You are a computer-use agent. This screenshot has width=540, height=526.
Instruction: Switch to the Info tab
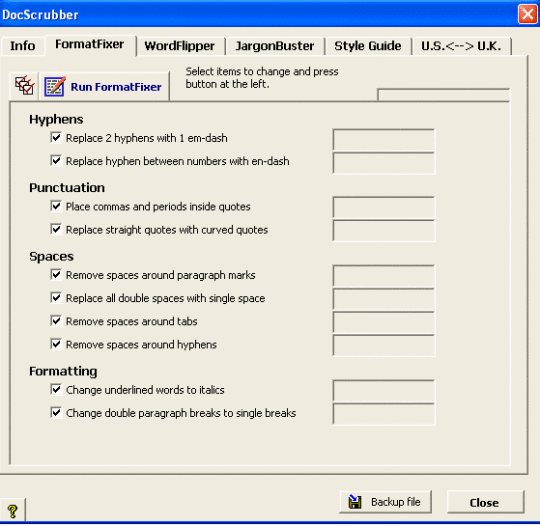23,46
